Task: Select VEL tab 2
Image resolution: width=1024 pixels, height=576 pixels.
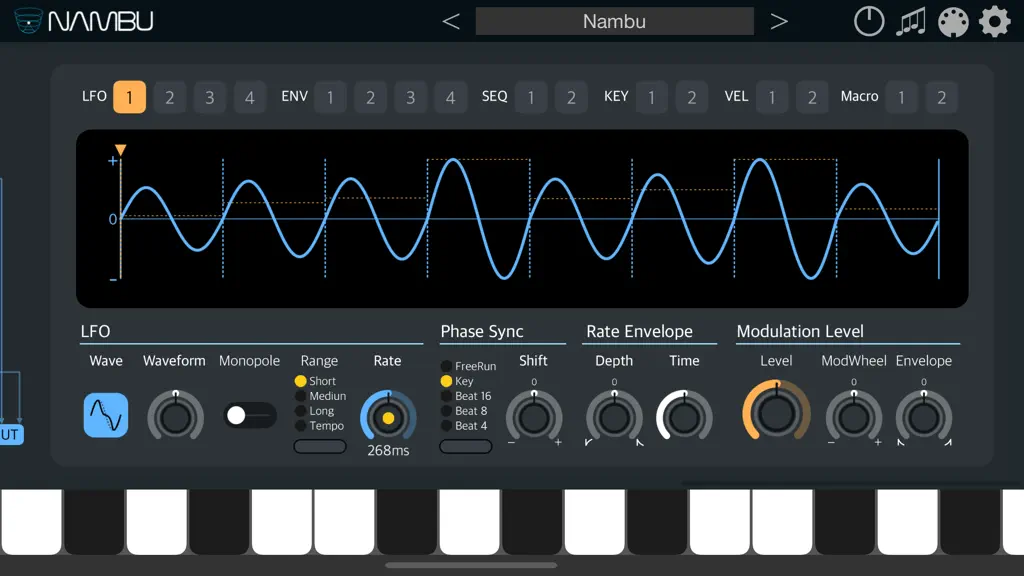Action: pos(812,97)
